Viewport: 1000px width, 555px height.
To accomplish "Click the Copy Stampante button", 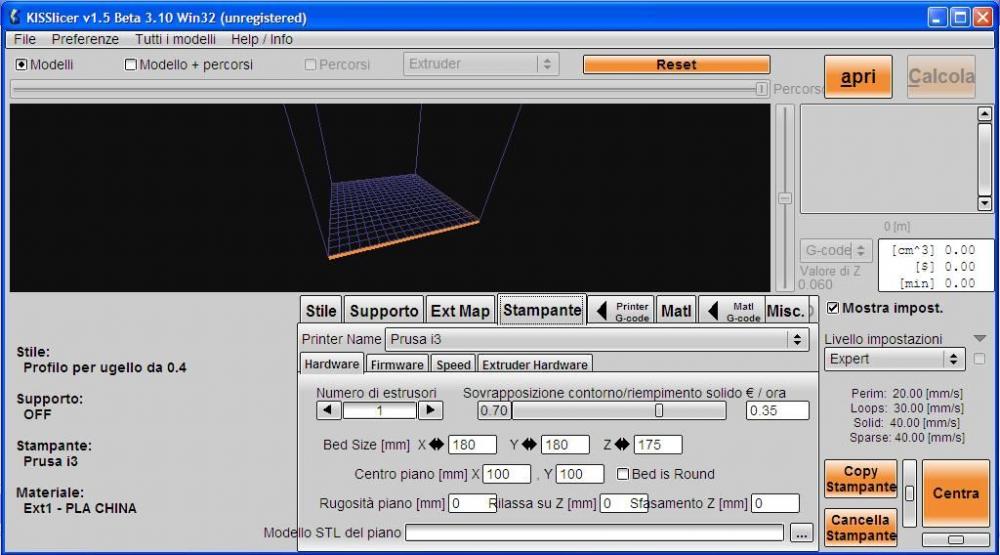I will pos(860,479).
